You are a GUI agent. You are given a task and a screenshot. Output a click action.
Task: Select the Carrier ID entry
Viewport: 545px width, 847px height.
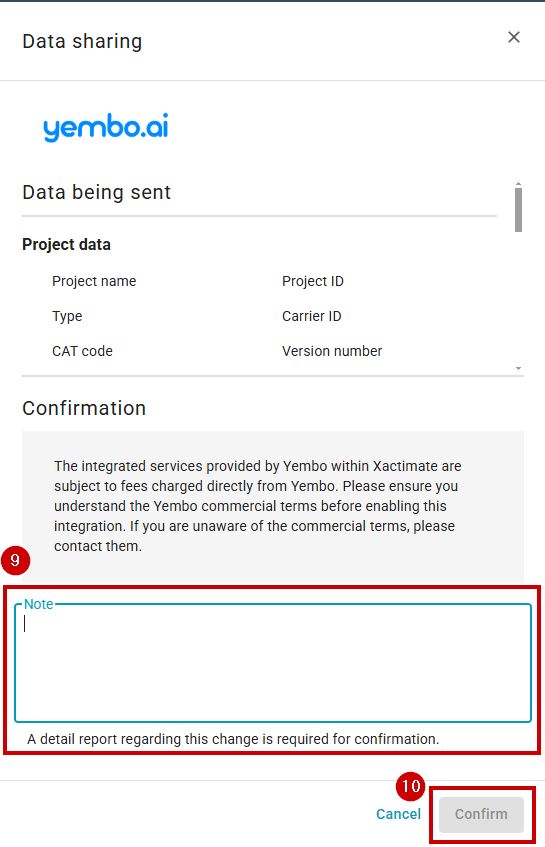[x=312, y=317]
